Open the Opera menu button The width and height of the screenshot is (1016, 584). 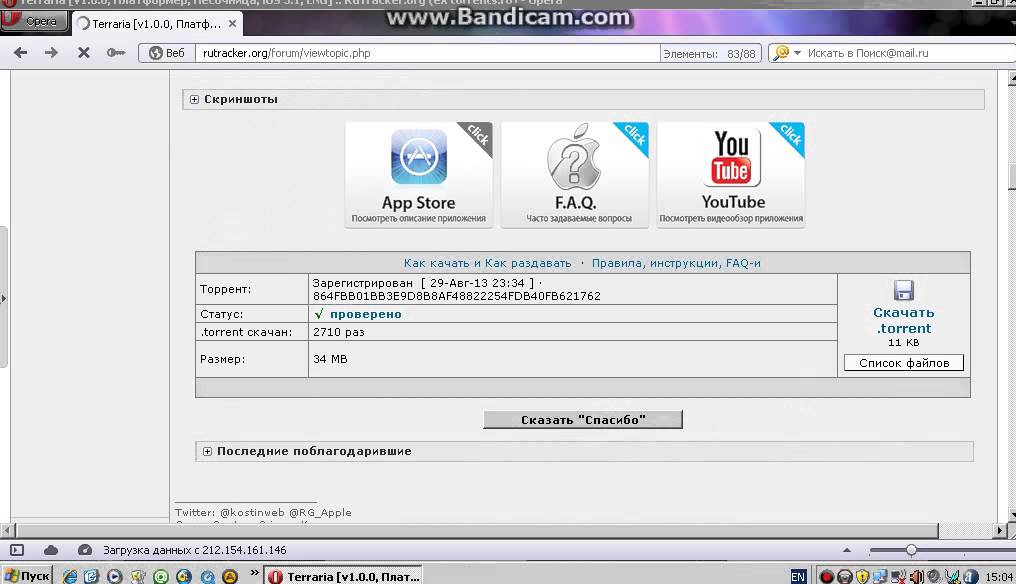click(x=34, y=21)
